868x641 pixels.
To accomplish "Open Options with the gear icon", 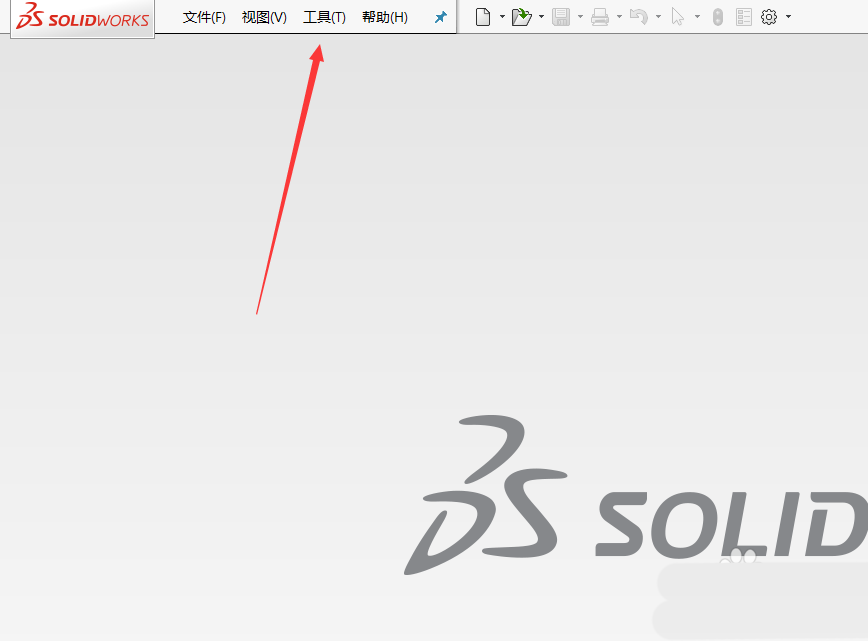I will [769, 17].
